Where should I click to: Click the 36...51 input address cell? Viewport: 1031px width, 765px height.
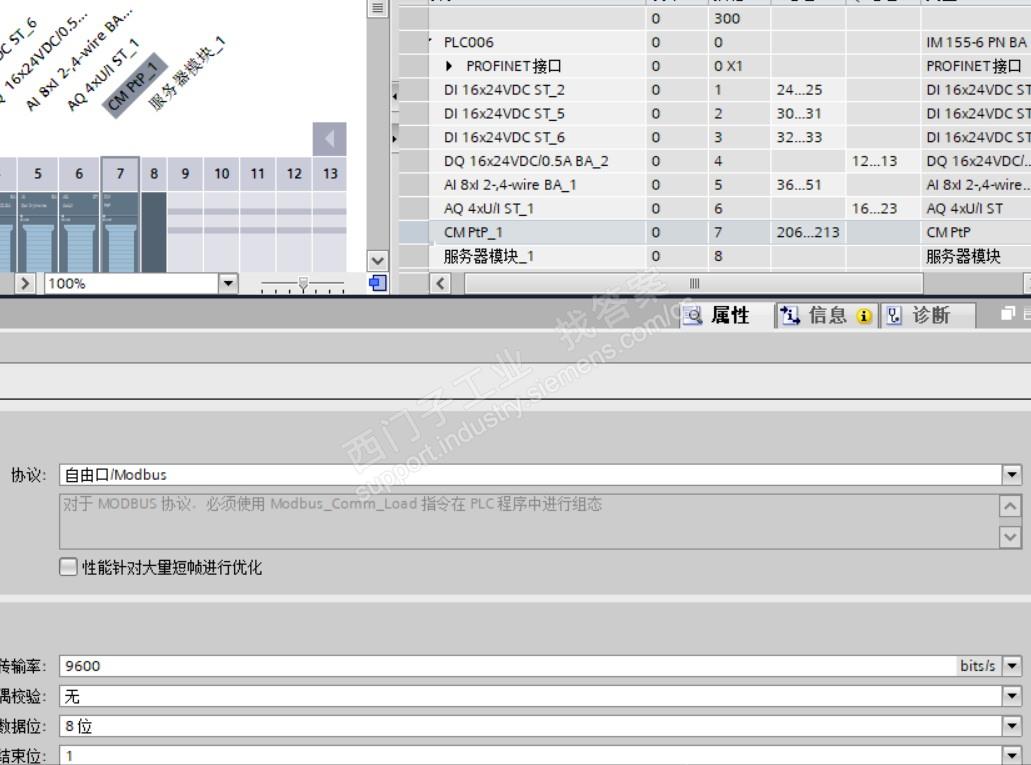click(808, 184)
